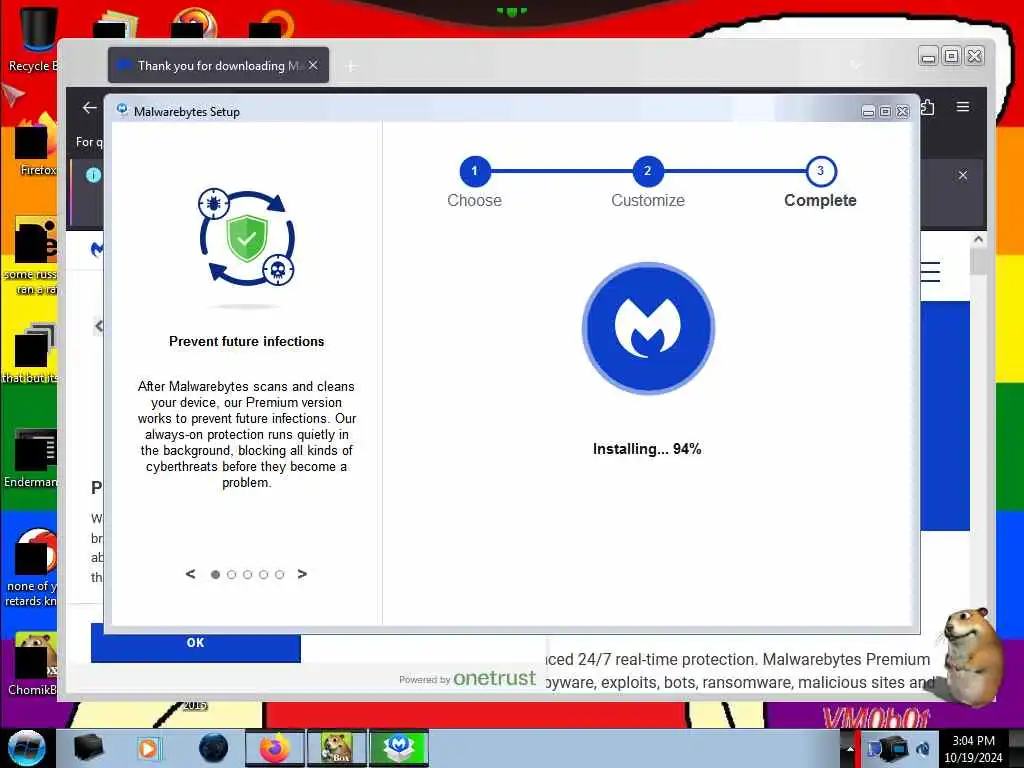Click the Firefox taskbar button
Image resolution: width=1024 pixels, height=768 pixels.
coord(274,748)
